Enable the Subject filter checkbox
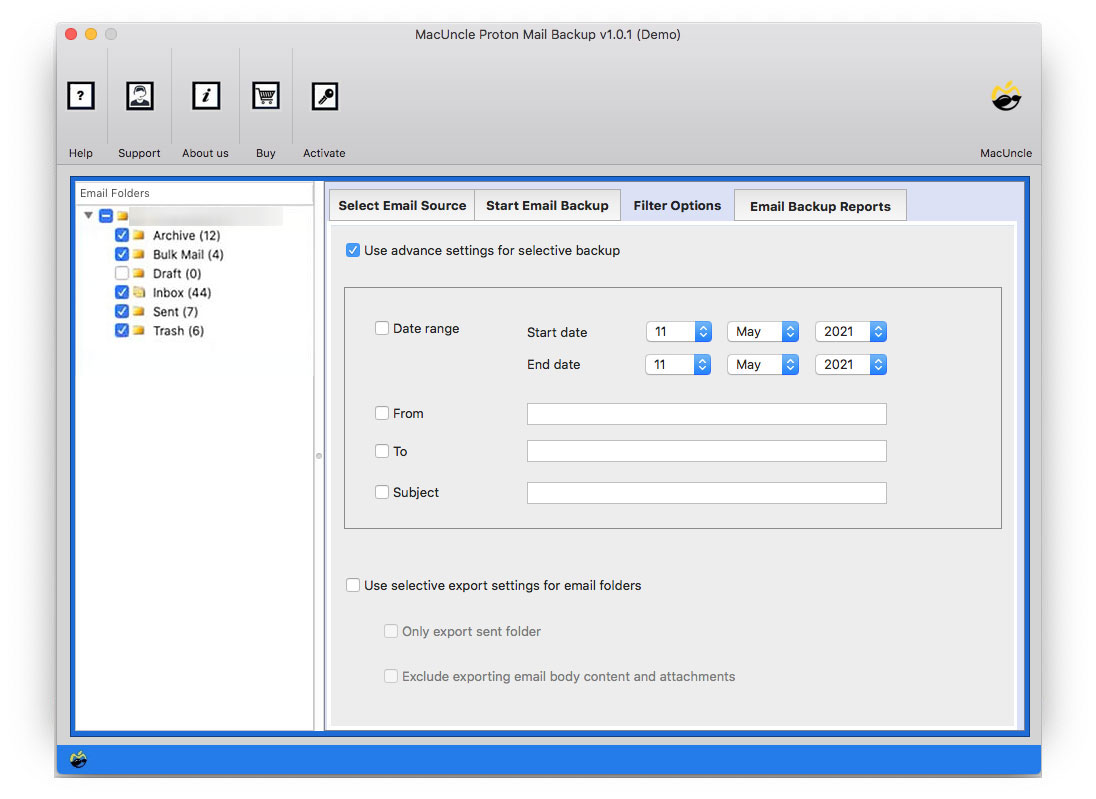 point(382,492)
